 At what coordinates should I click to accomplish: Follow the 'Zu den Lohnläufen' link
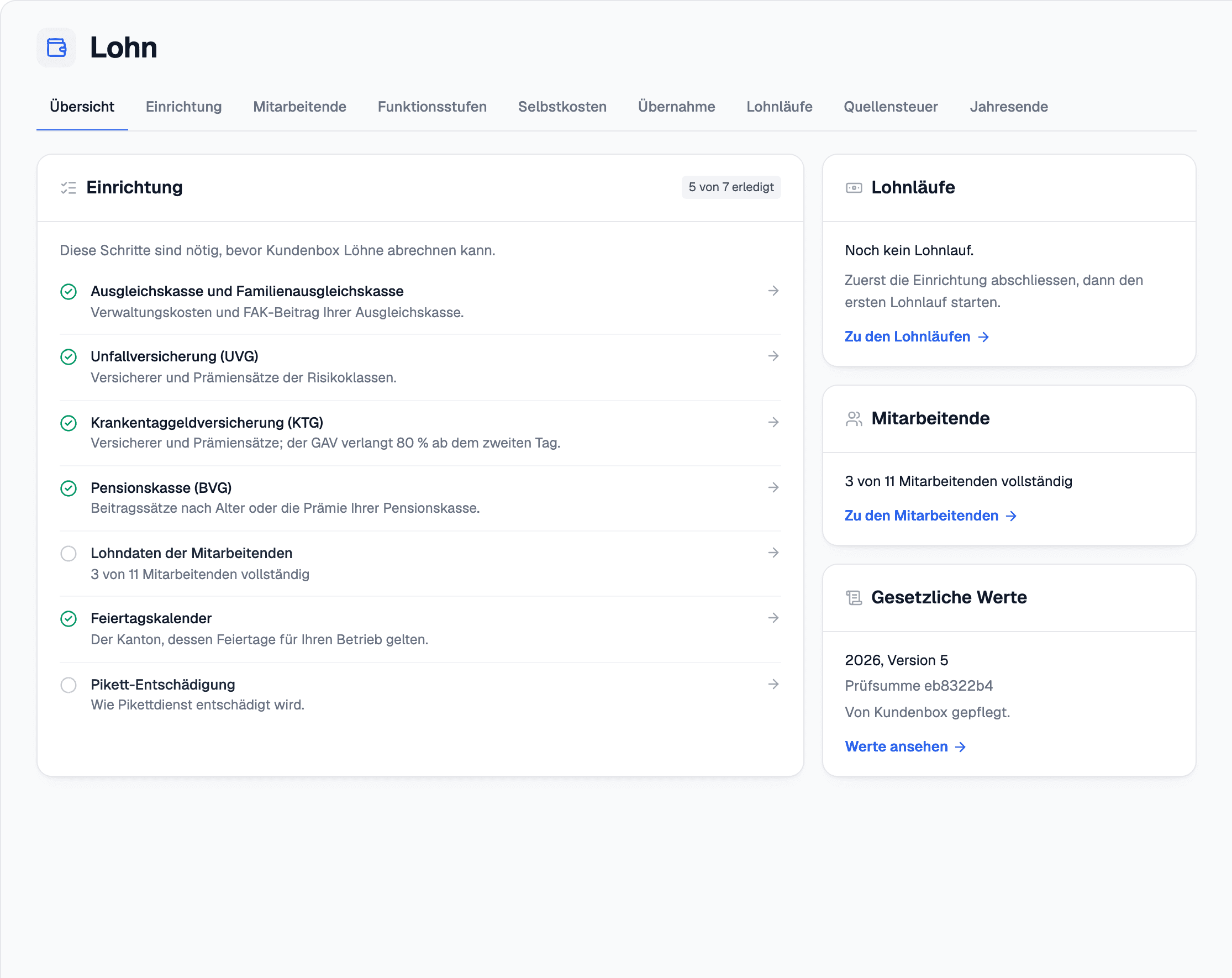pyautogui.click(x=917, y=336)
